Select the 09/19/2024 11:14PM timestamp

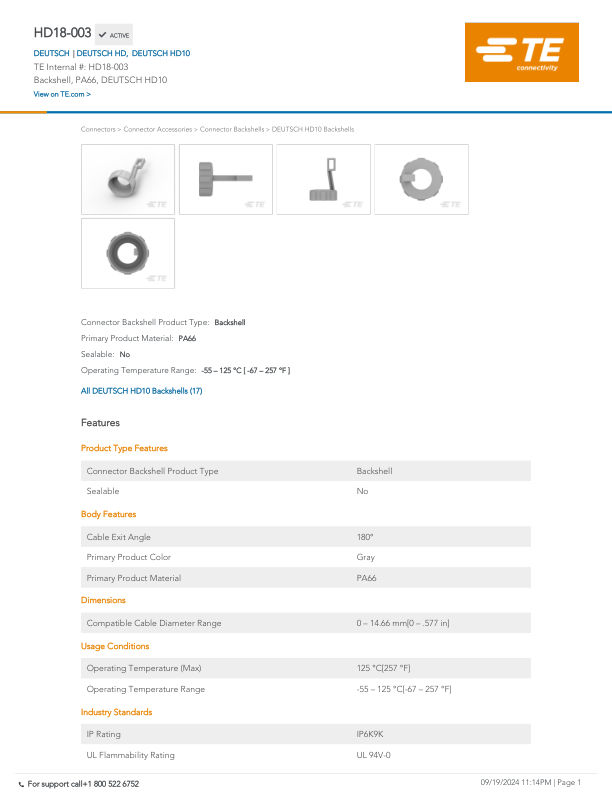516,782
